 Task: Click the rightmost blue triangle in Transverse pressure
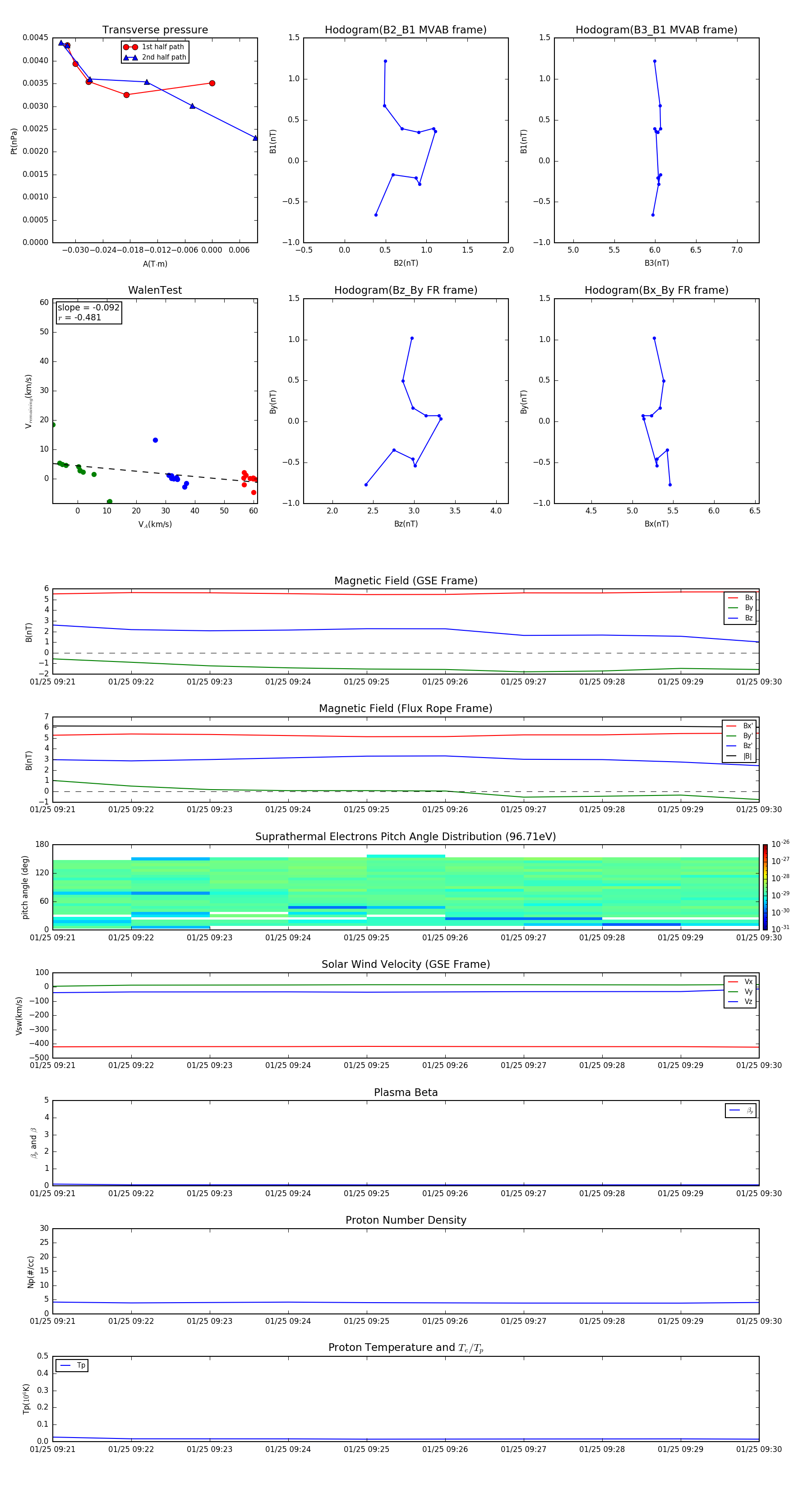(x=255, y=138)
